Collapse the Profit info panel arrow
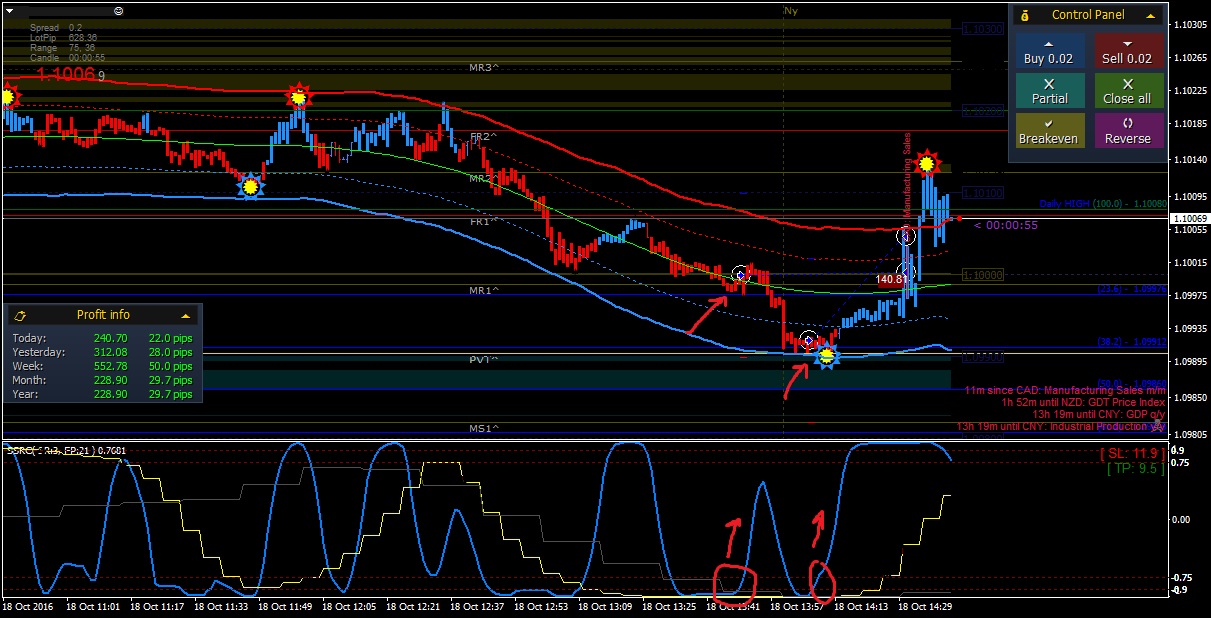Image resolution: width=1211 pixels, height=618 pixels. (185, 315)
